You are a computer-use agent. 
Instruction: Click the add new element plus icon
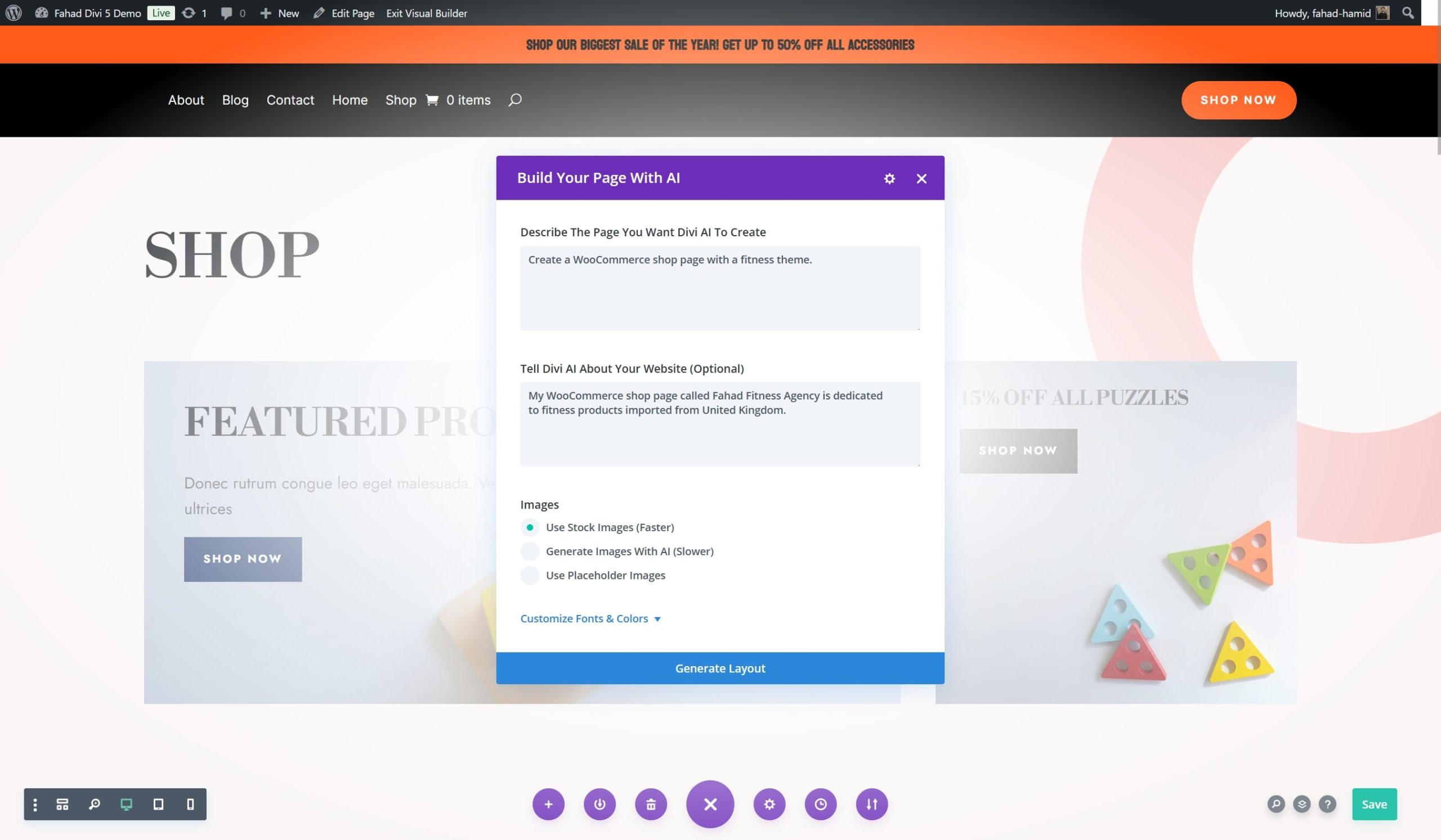coord(549,804)
